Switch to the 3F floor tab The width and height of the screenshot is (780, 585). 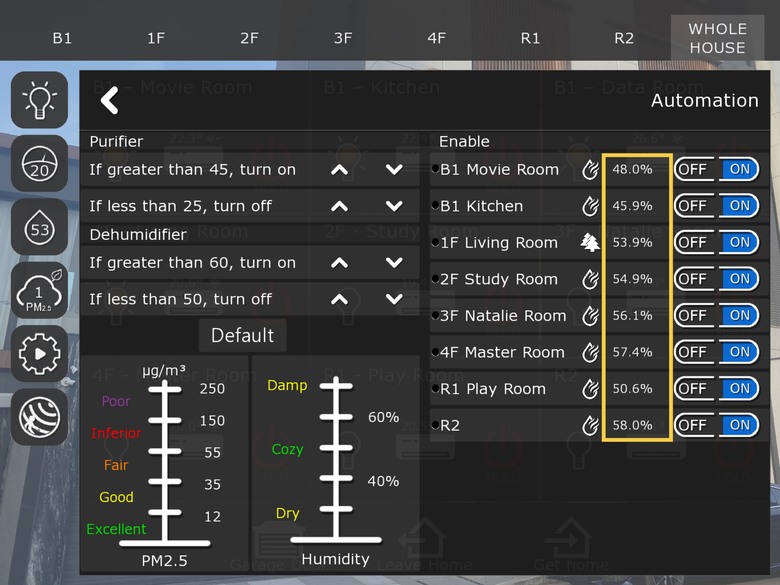[343, 38]
